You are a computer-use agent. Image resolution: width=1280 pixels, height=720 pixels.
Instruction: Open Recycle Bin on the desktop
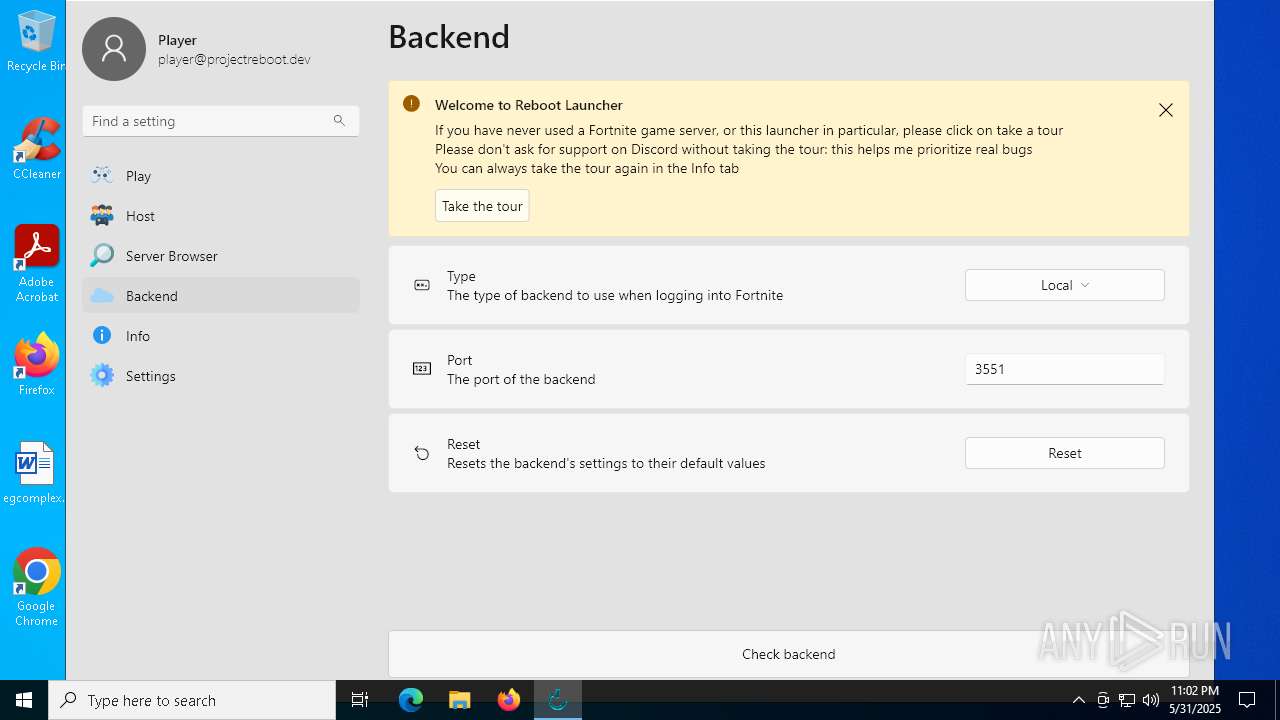pos(36,41)
